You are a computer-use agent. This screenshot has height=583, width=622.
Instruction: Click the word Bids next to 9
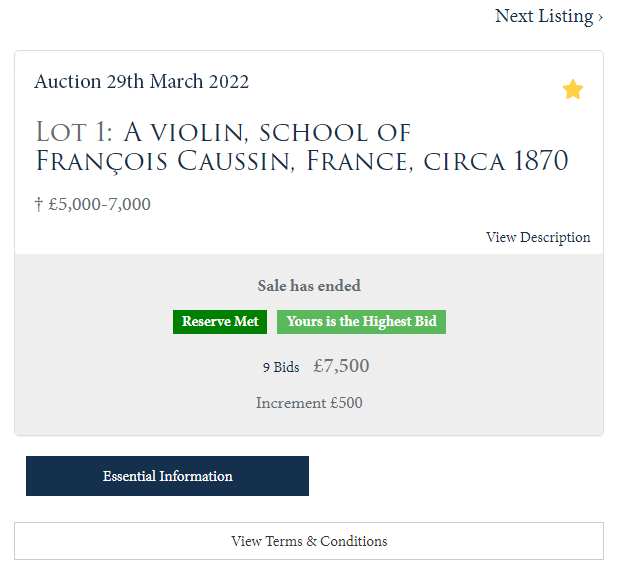(287, 368)
